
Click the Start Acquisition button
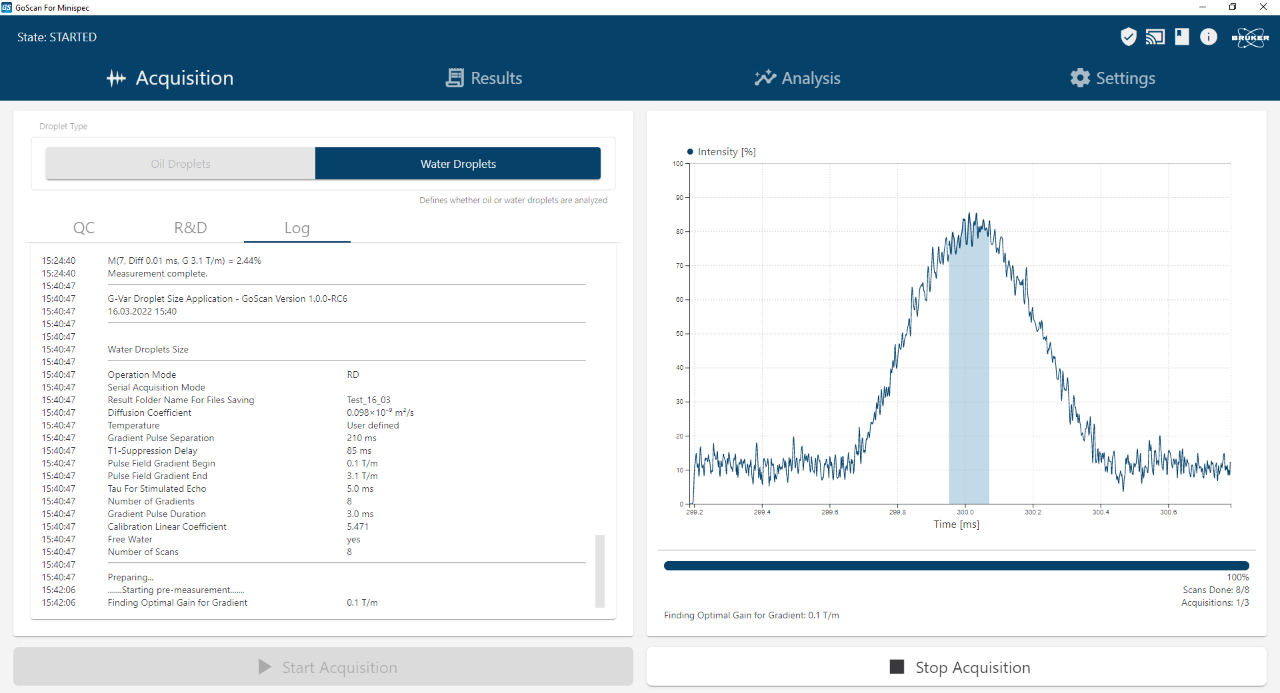[323, 667]
